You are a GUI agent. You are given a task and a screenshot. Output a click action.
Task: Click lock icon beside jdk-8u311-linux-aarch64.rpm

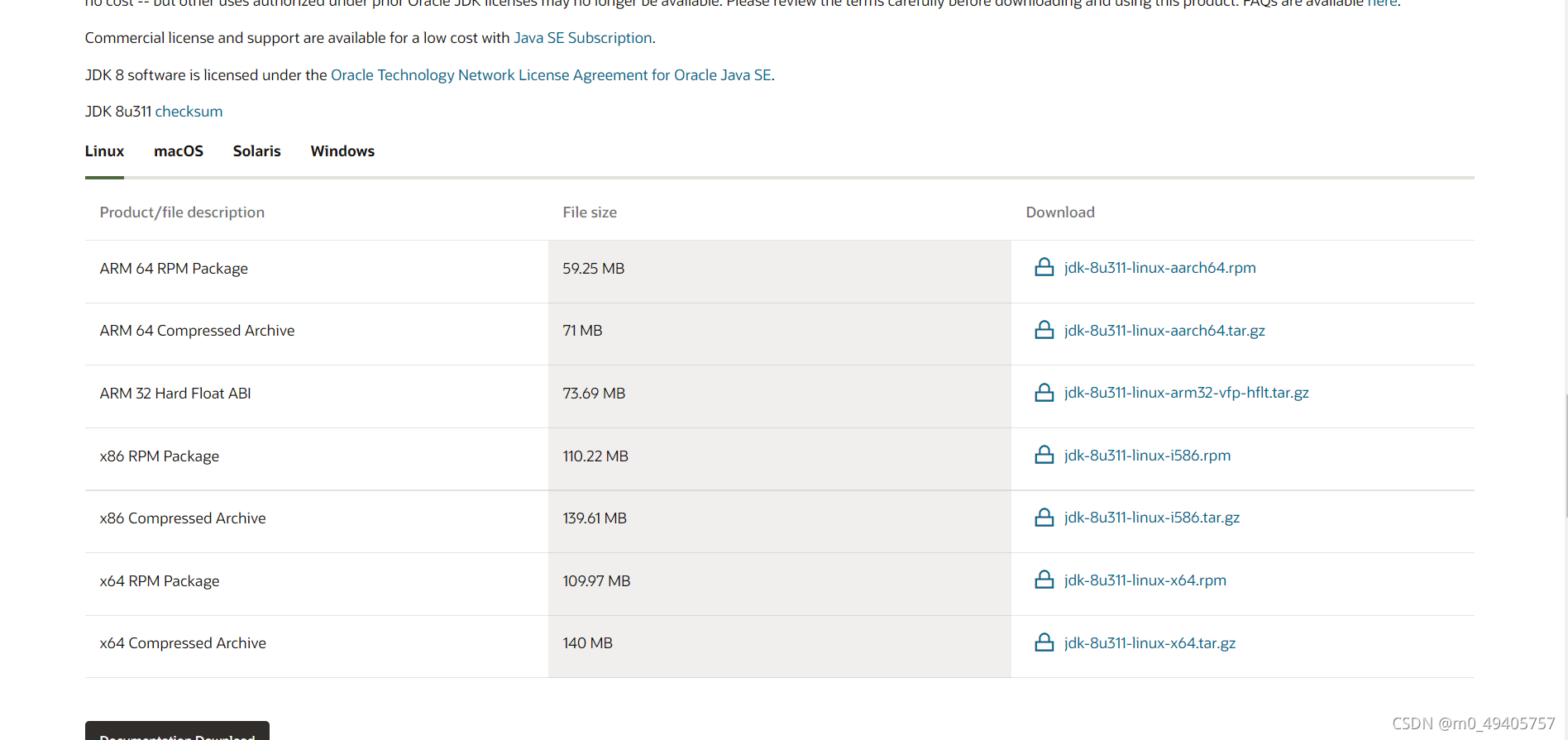click(x=1045, y=267)
